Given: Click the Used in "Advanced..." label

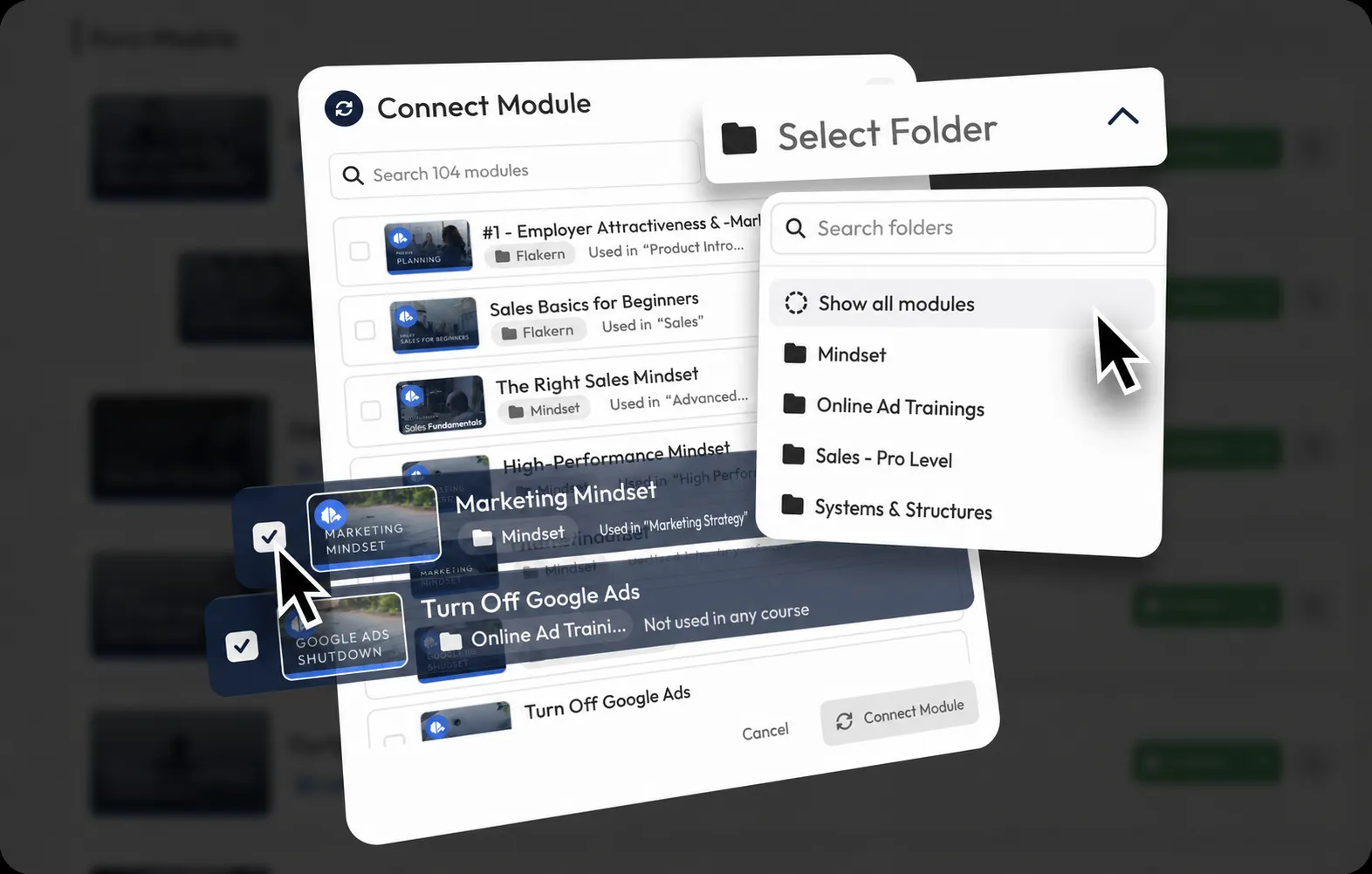Looking at the screenshot, I should tap(679, 400).
